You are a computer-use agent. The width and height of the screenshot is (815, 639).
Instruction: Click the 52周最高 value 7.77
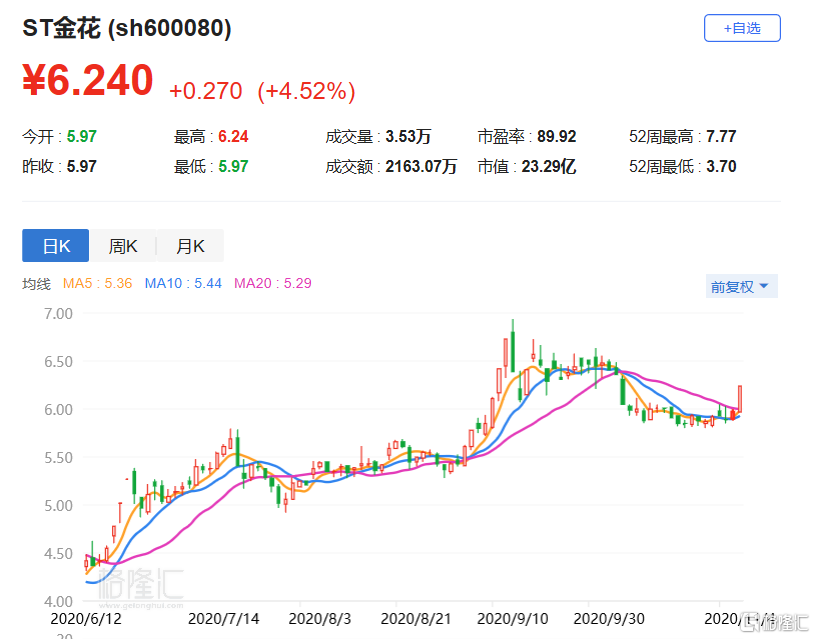click(721, 137)
